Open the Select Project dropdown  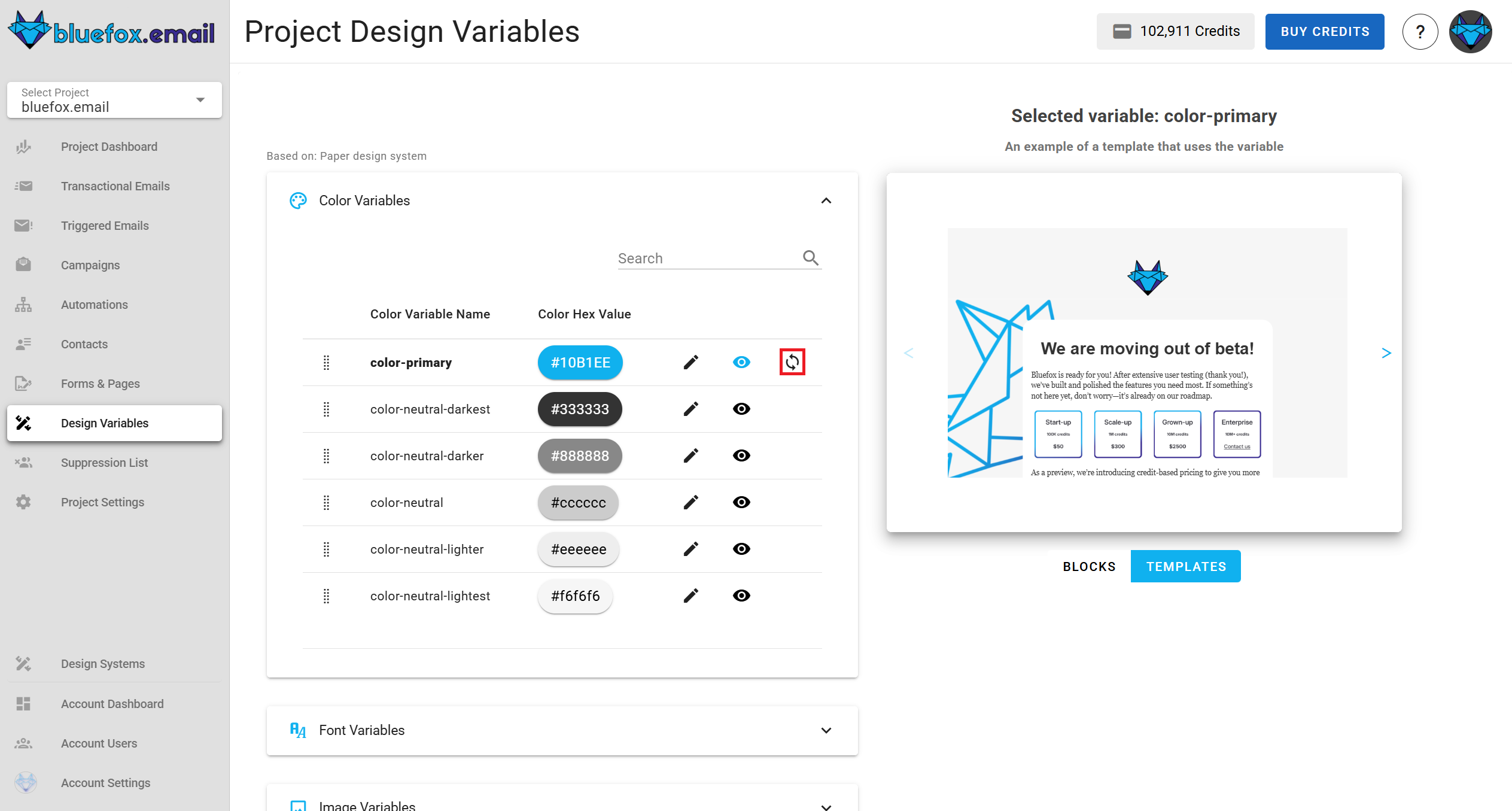pos(114,100)
